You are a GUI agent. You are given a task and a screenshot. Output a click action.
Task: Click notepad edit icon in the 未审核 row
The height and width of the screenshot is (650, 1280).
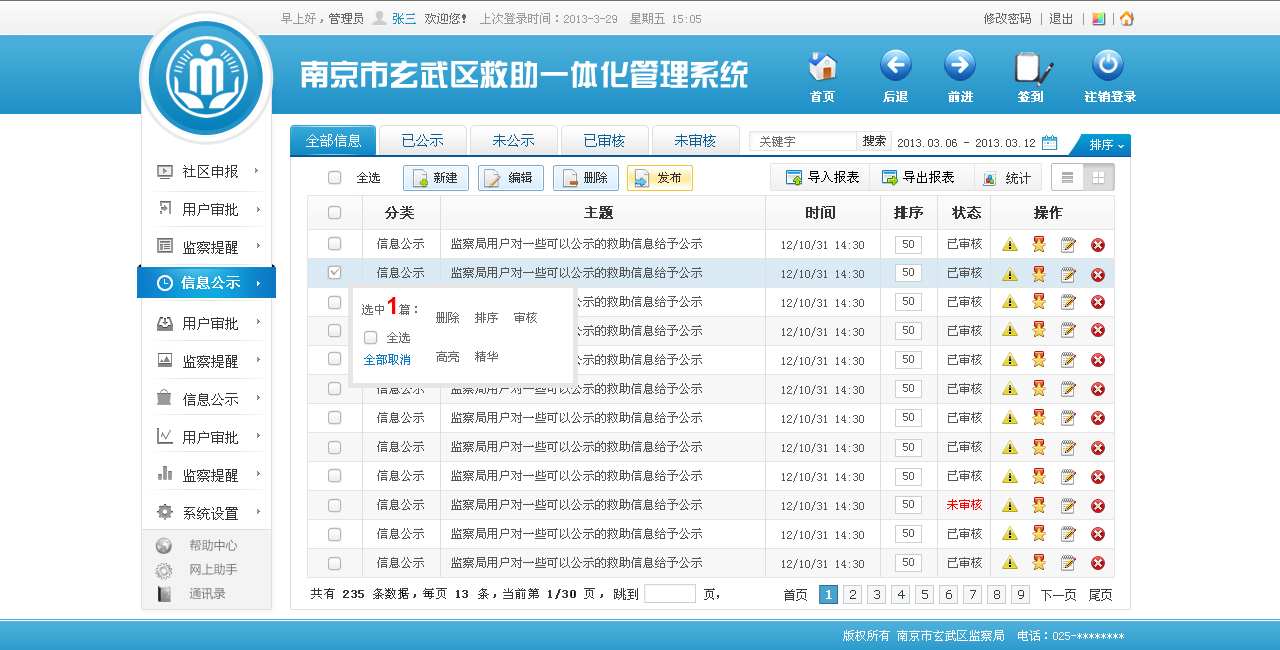pos(1068,506)
